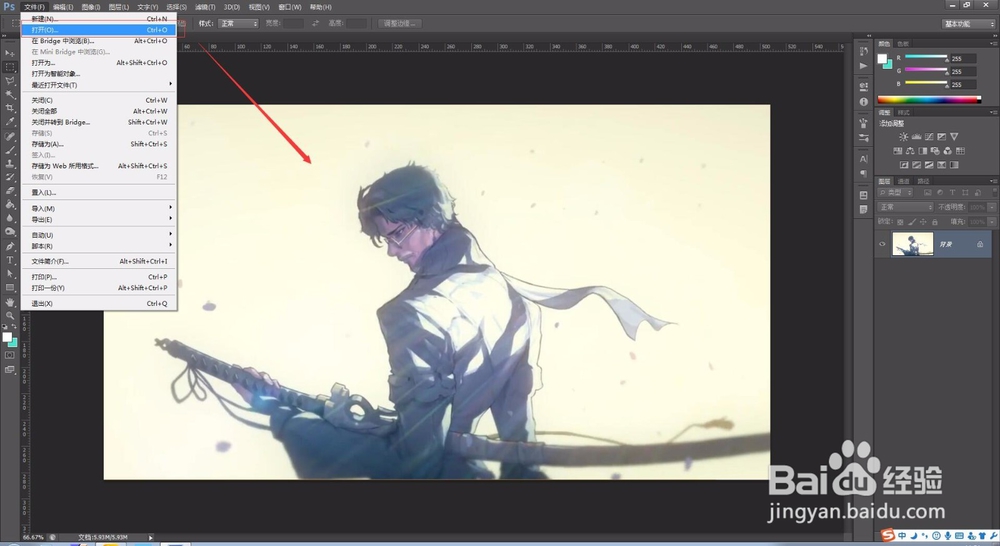Toggle filter for pixel layers
1000x546 pixels.
927,192
